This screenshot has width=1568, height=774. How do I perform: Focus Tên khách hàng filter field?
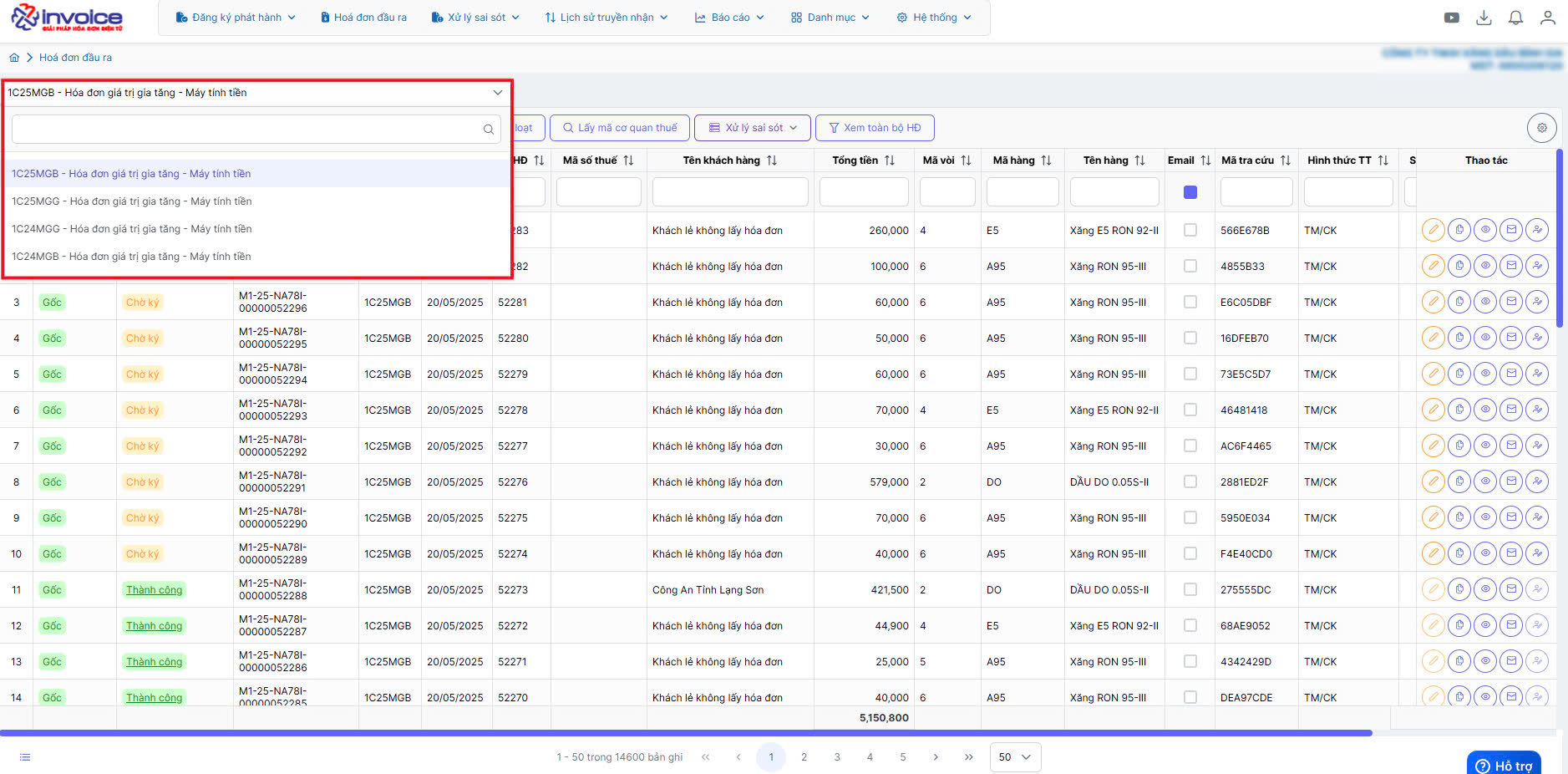click(x=730, y=192)
